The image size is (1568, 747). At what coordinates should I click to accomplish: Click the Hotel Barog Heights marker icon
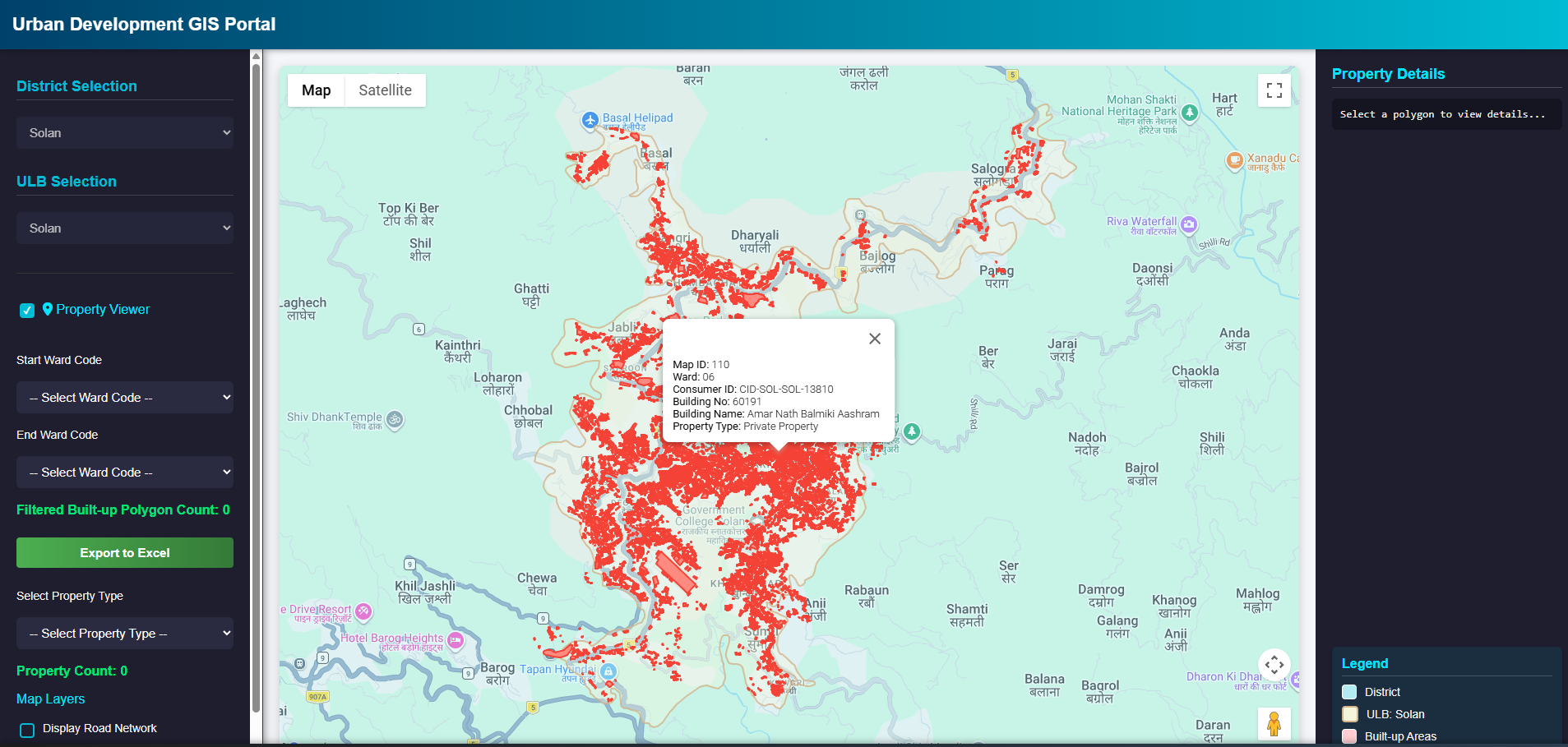click(x=456, y=639)
